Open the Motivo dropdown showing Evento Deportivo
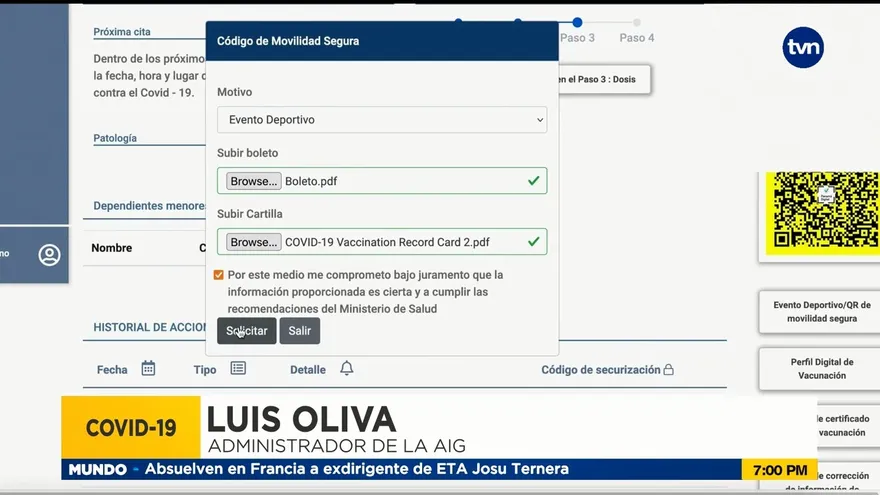 tap(382, 120)
